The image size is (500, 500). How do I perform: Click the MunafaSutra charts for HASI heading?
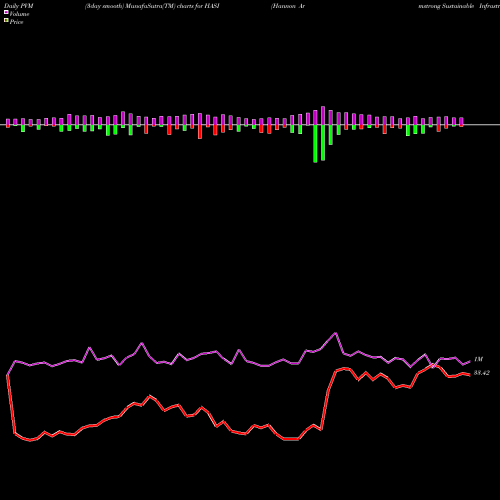click(152, 6)
